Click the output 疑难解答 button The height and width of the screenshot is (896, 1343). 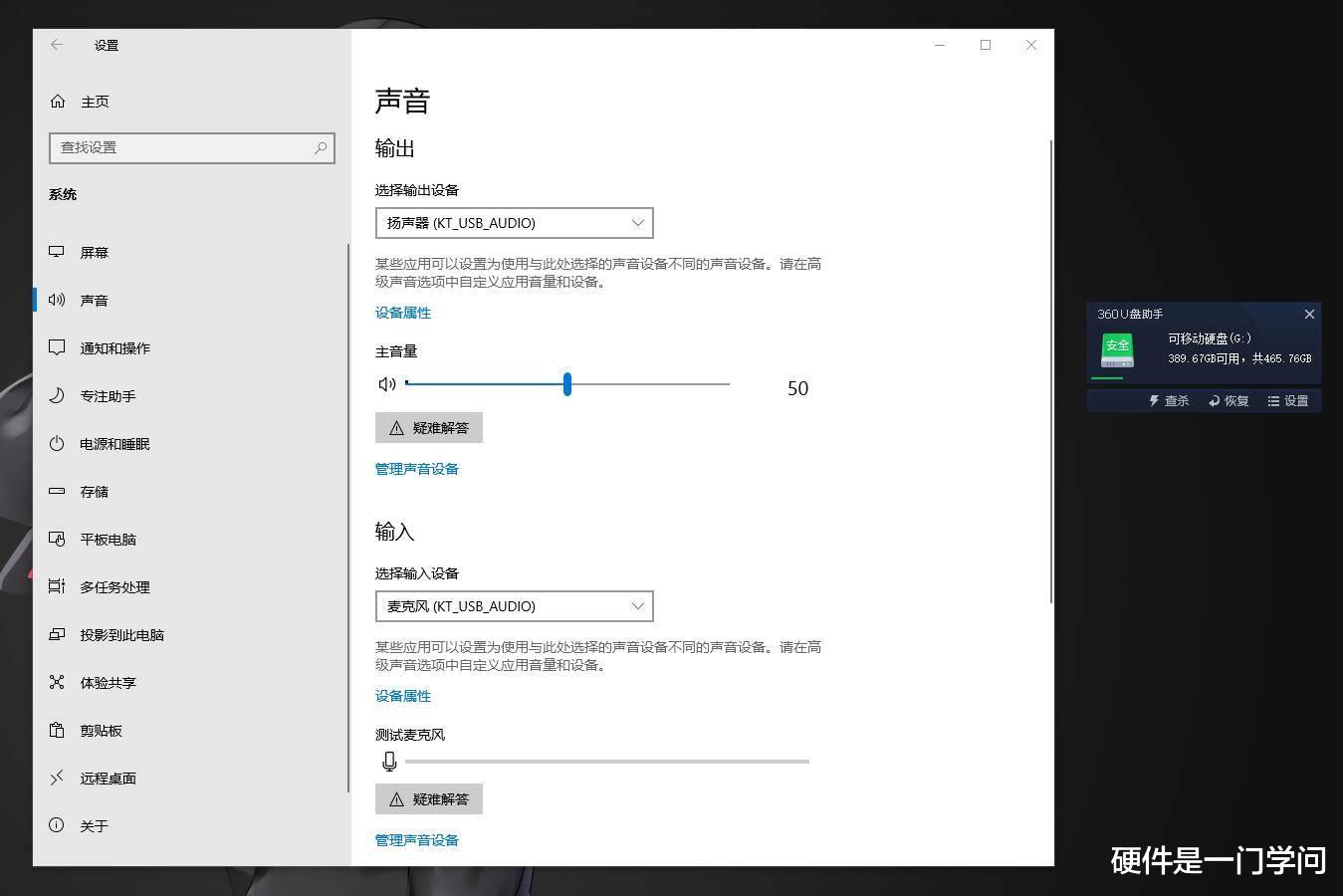429,428
